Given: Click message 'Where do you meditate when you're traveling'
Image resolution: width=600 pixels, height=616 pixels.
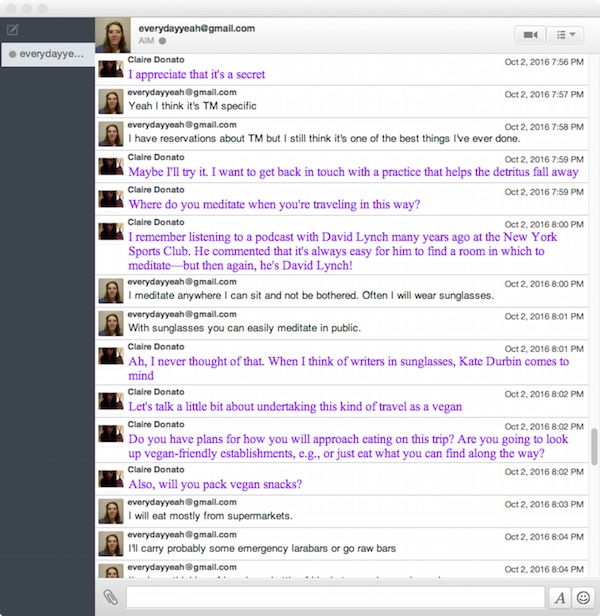Looking at the screenshot, I should (274, 204).
